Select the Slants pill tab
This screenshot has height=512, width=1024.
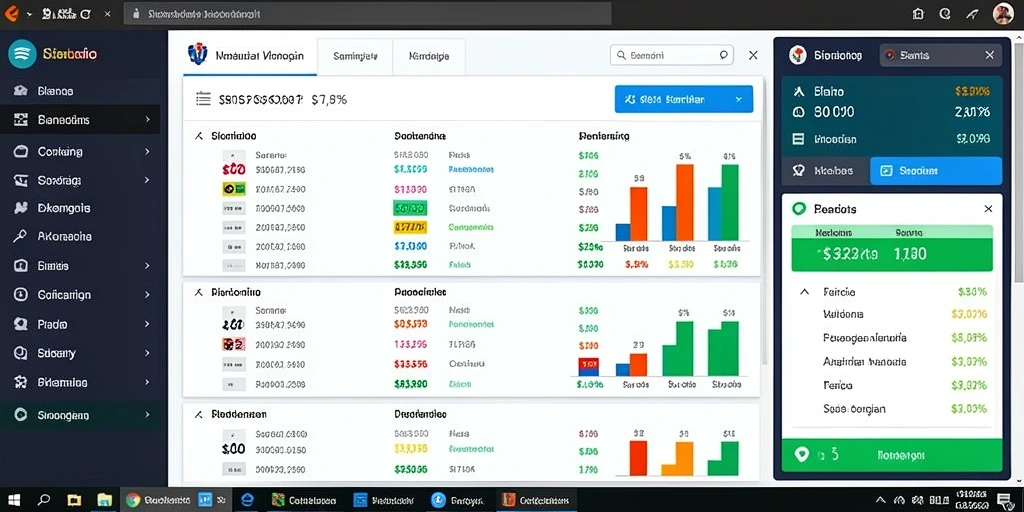[940, 56]
